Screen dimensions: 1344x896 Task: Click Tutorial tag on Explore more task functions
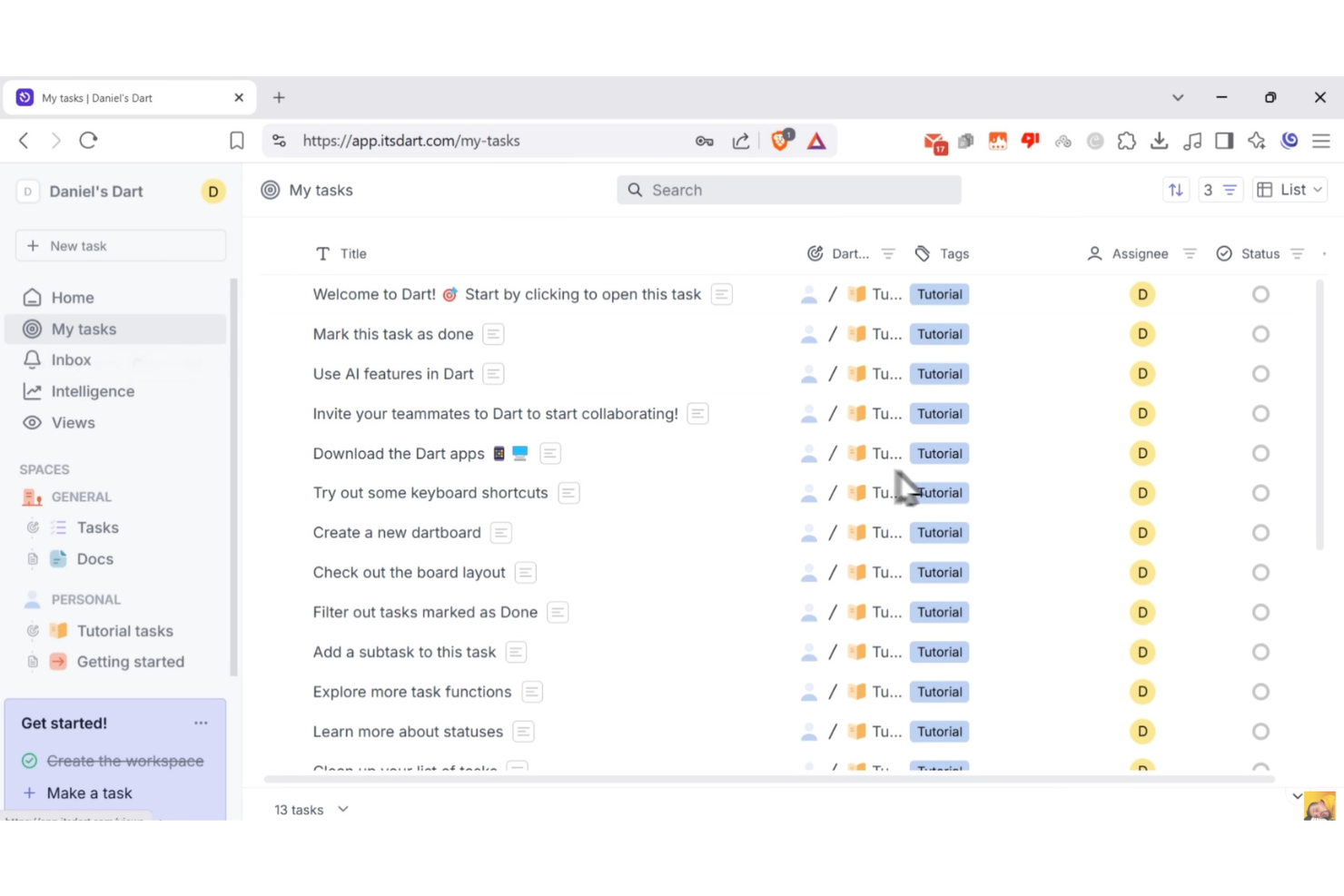(x=940, y=692)
